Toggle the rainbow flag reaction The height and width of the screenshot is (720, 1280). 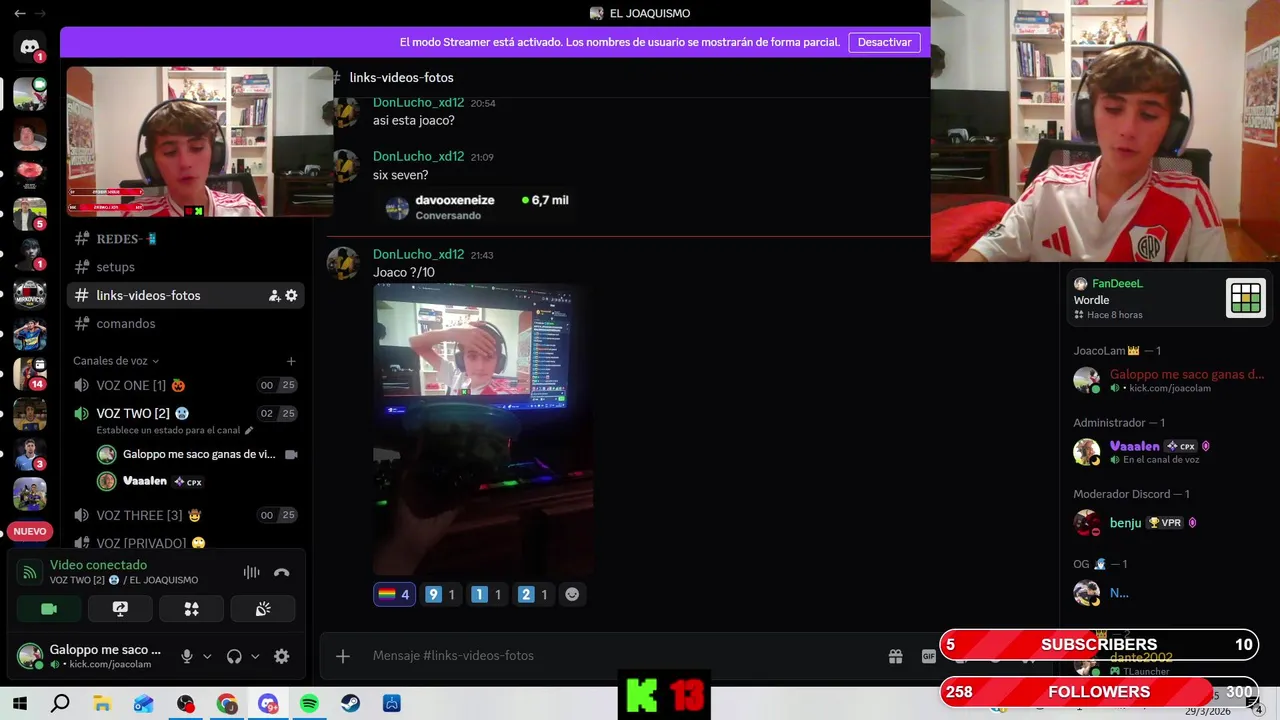(x=394, y=594)
